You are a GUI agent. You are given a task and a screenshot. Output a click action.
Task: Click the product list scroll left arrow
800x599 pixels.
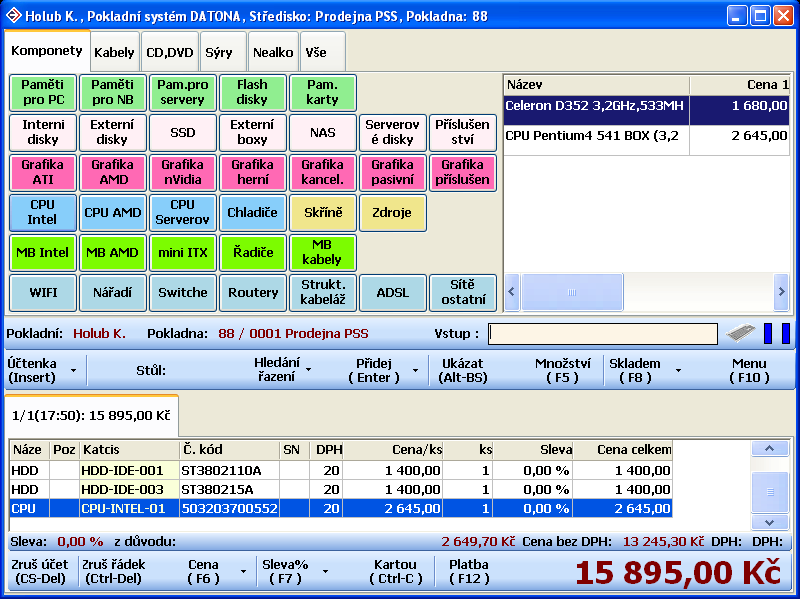[x=512, y=292]
